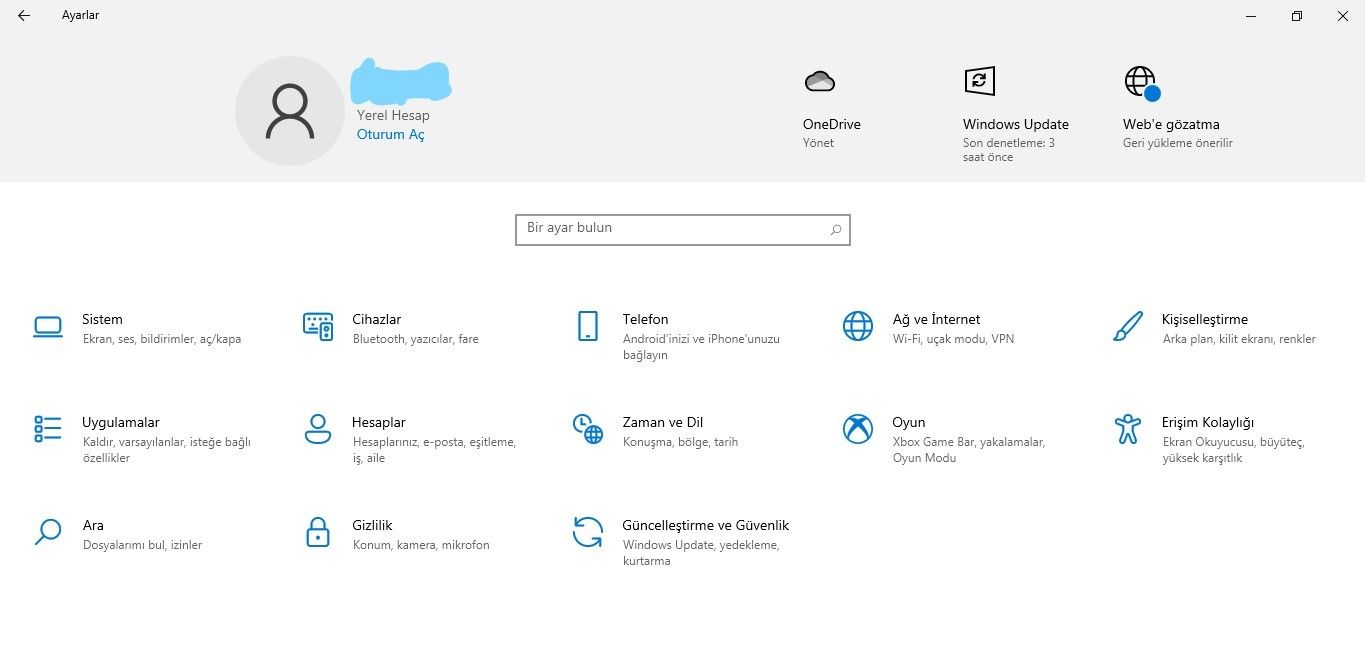Viewport: 1365px width, 661px height.
Task: Click the 'Bir ayar bulun' search field
Action: click(x=683, y=229)
